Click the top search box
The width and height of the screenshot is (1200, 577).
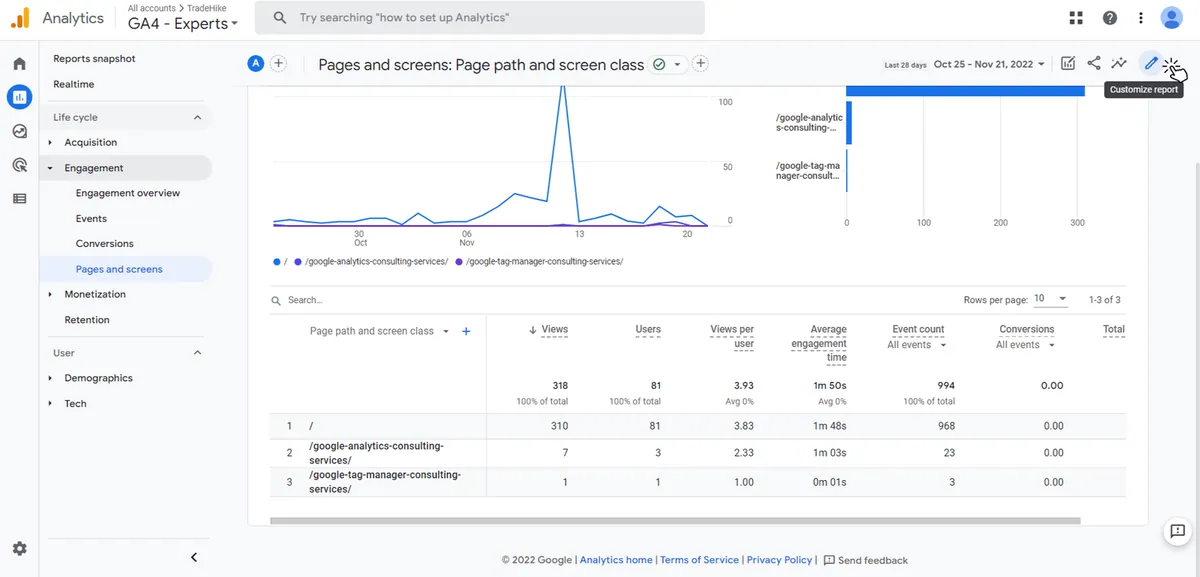tap(480, 18)
